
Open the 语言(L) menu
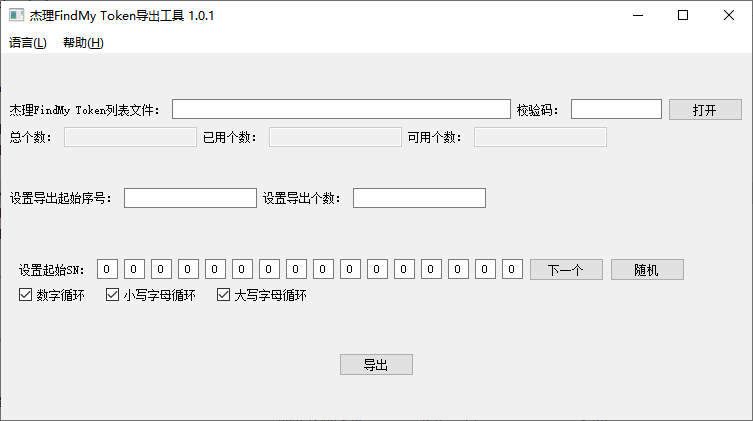(28, 43)
